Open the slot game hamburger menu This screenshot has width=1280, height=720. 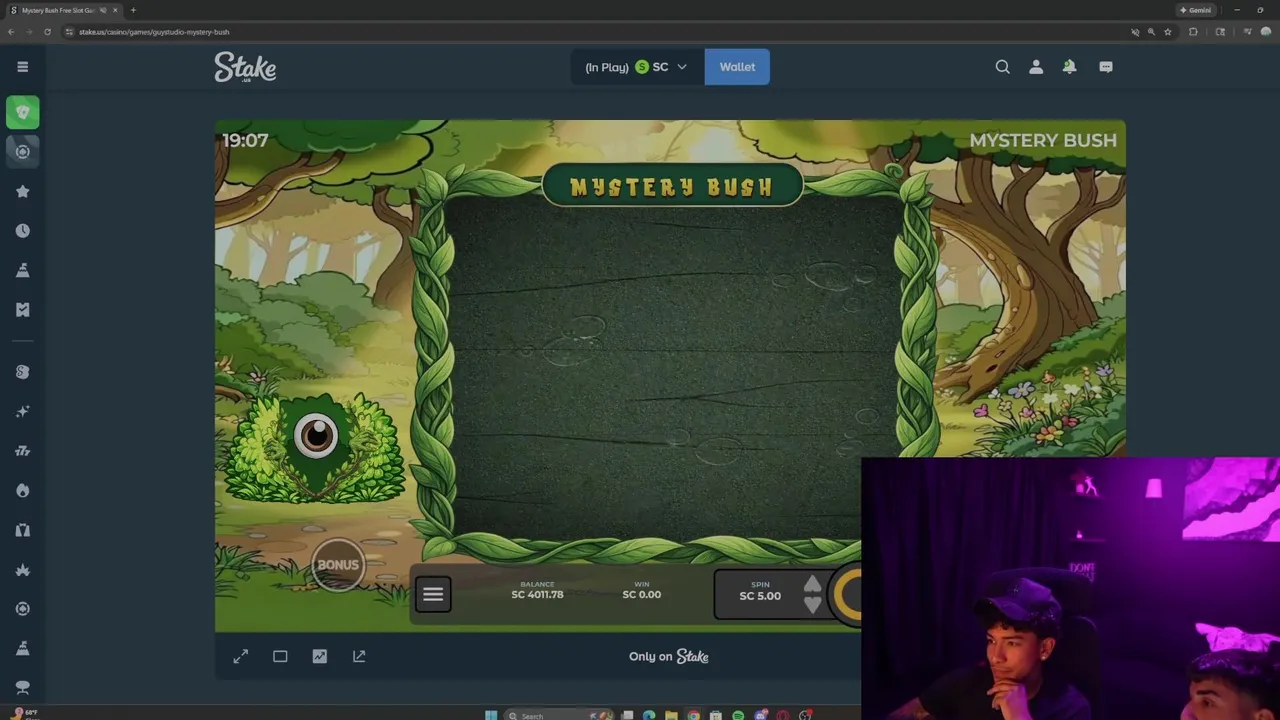click(433, 595)
